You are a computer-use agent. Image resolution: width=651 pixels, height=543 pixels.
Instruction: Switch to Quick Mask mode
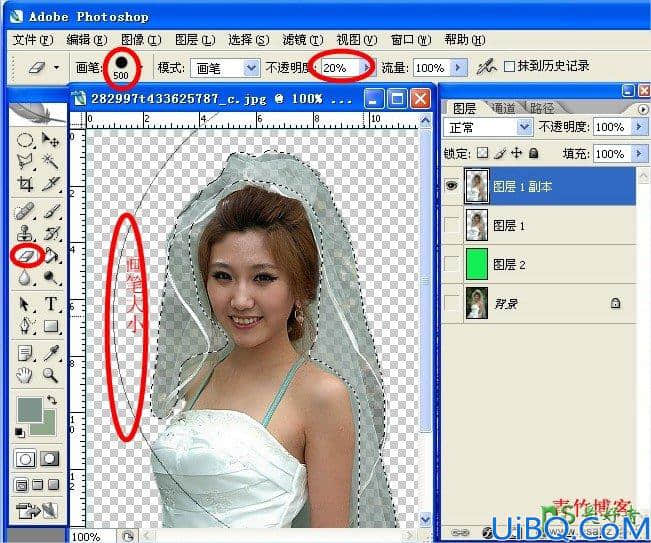[x=49, y=459]
